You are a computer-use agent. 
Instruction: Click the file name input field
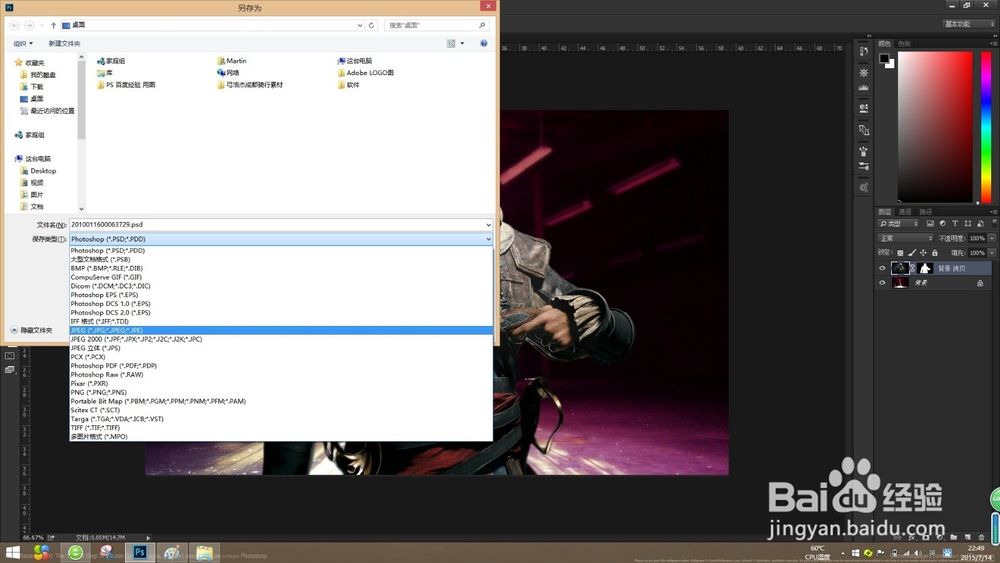point(277,224)
